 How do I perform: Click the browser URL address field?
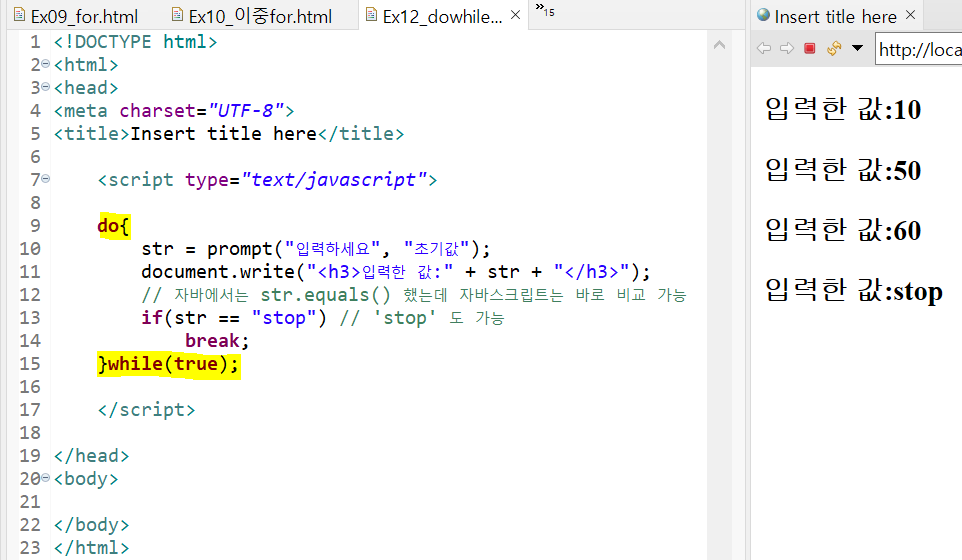point(918,50)
